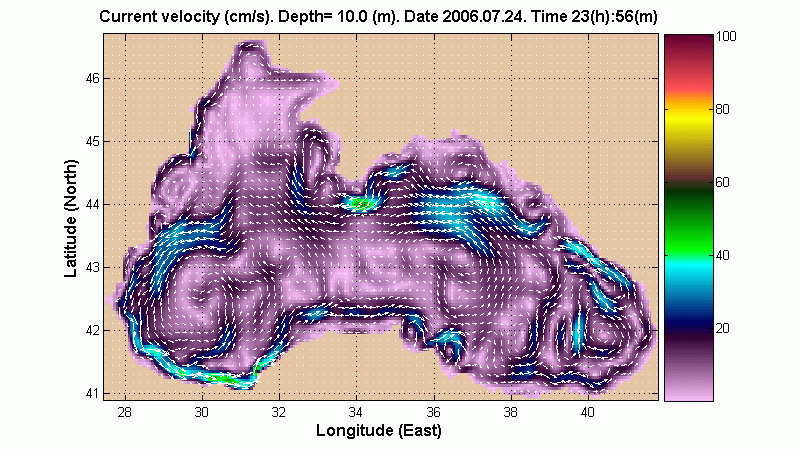Click the latitude tick label '41'
The height and width of the screenshot is (450, 800).
click(x=93, y=393)
